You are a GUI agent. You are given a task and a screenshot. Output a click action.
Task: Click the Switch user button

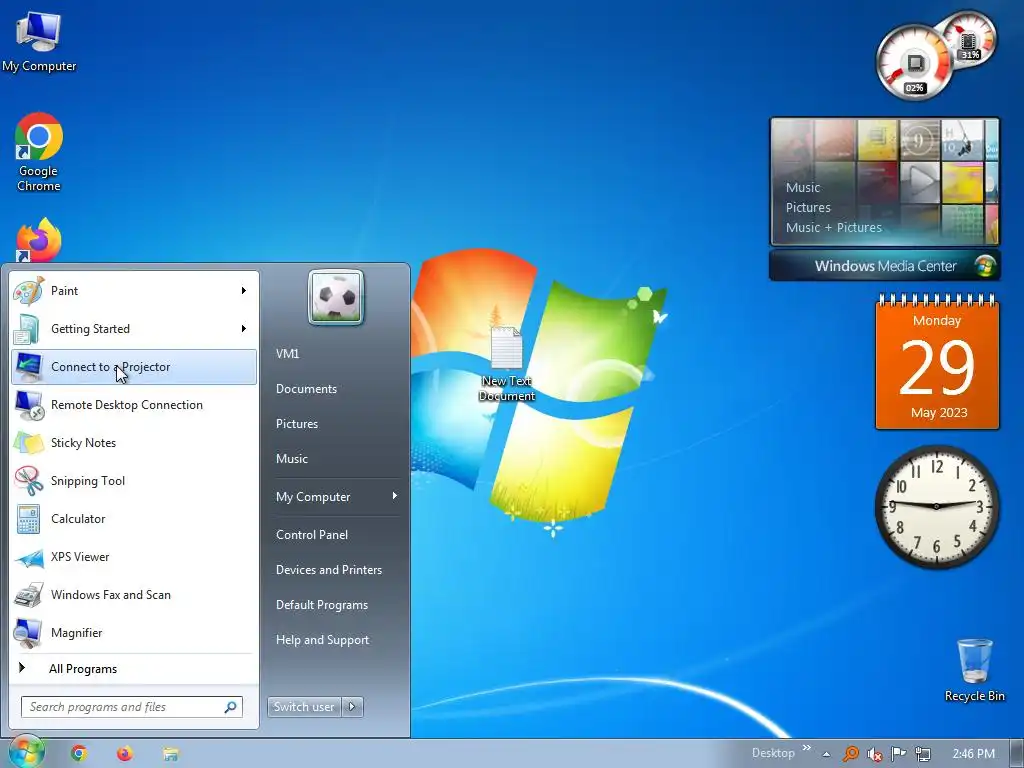304,707
